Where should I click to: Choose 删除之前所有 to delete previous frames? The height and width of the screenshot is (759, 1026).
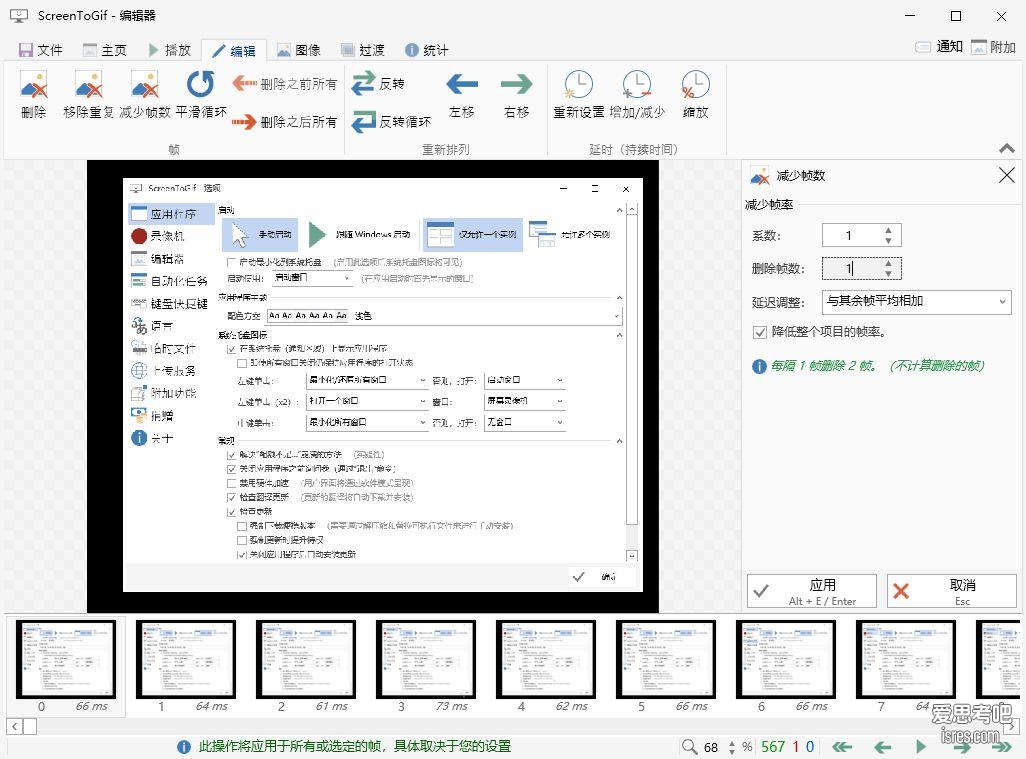pyautogui.click(x=285, y=84)
